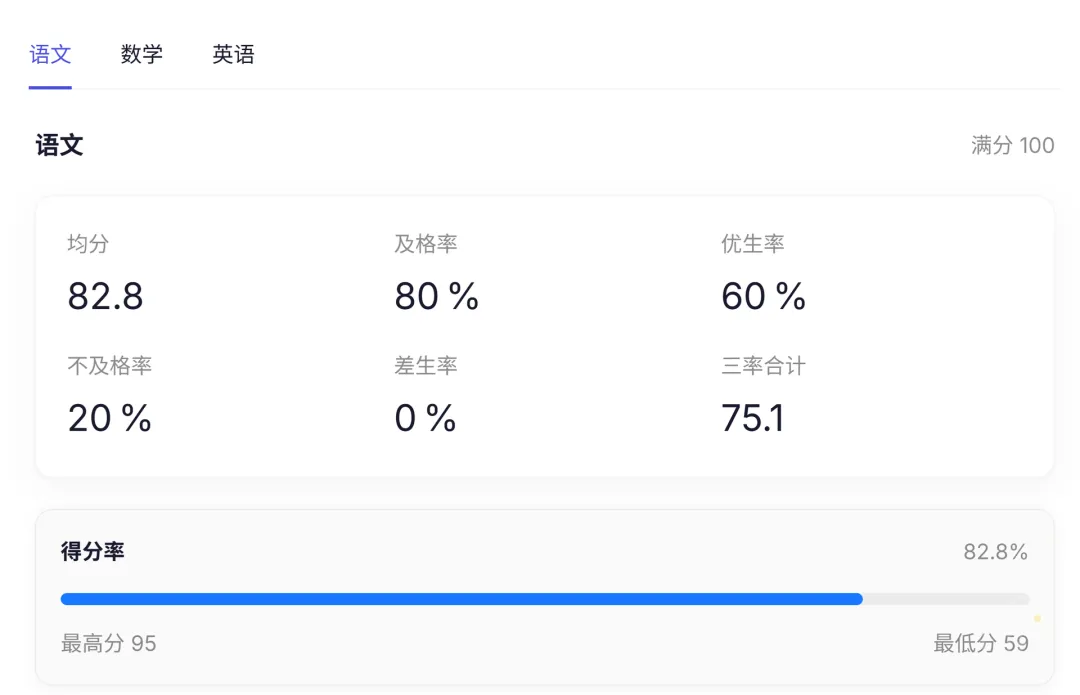
Task: Click the 最低分 59 text
Action: (980, 643)
